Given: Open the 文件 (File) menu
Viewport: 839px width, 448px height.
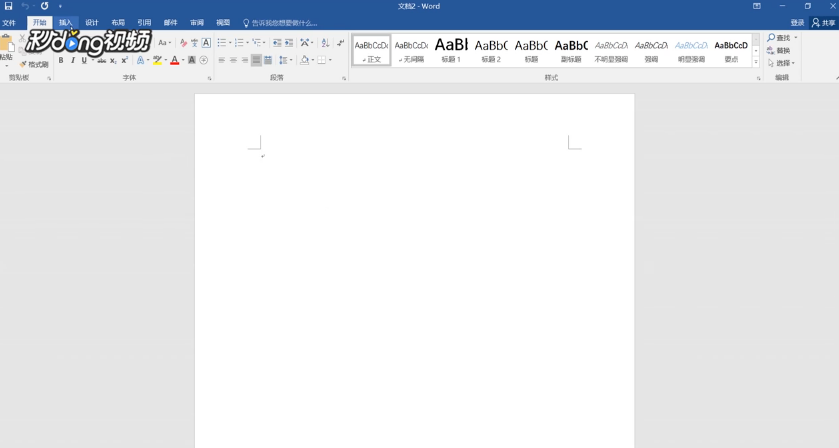Looking at the screenshot, I should coord(9,22).
